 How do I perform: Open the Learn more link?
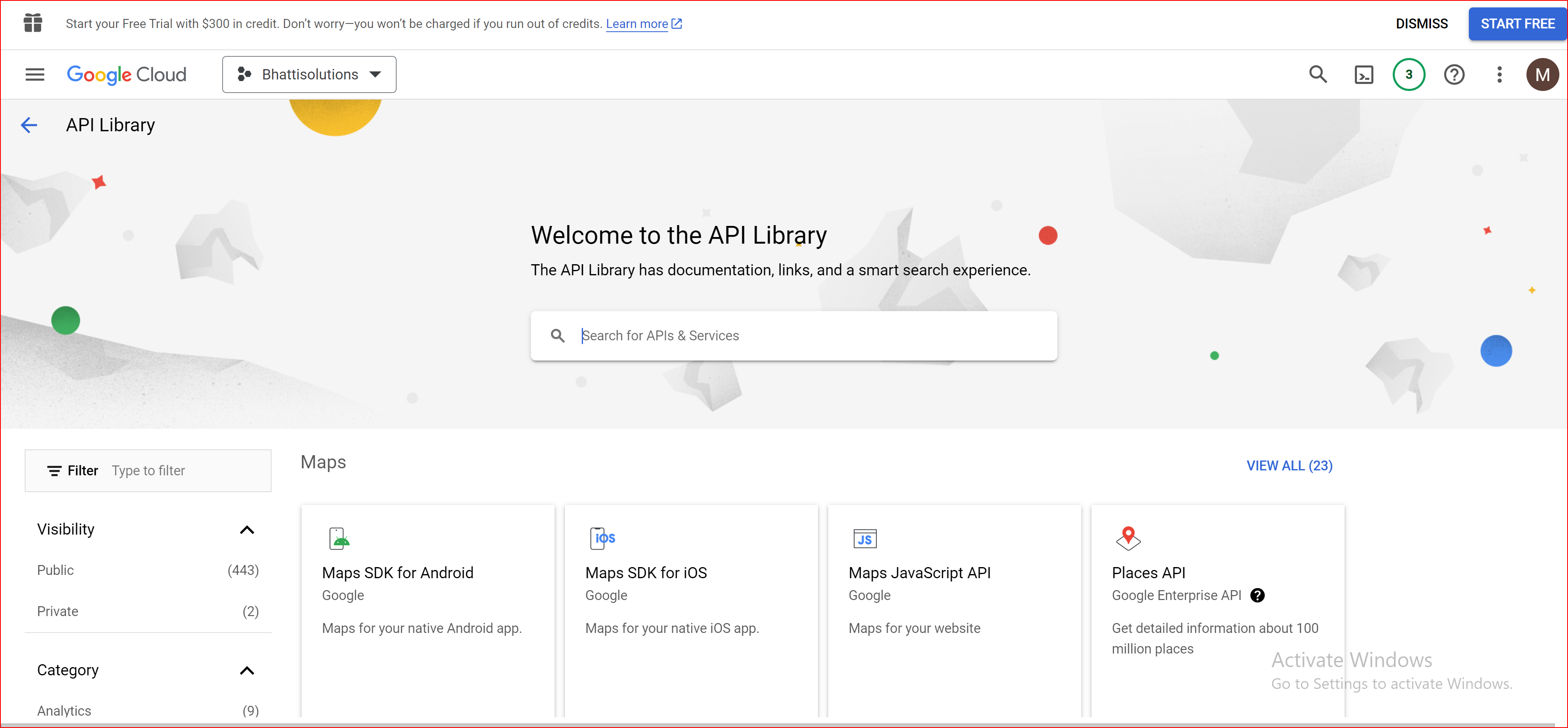[636, 24]
